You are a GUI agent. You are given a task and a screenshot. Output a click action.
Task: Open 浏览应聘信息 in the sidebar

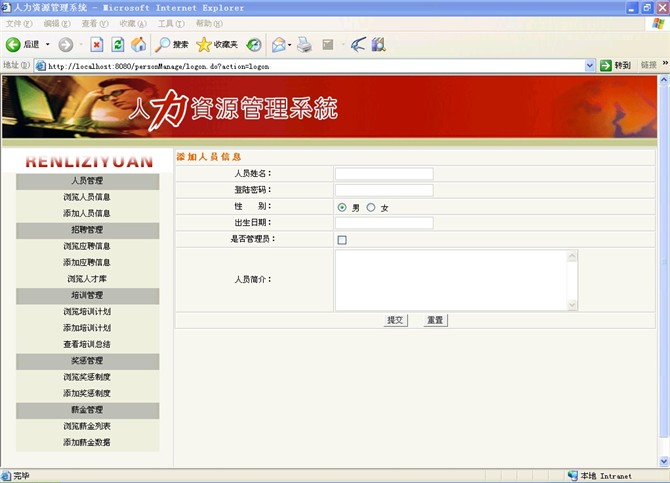tap(87, 246)
